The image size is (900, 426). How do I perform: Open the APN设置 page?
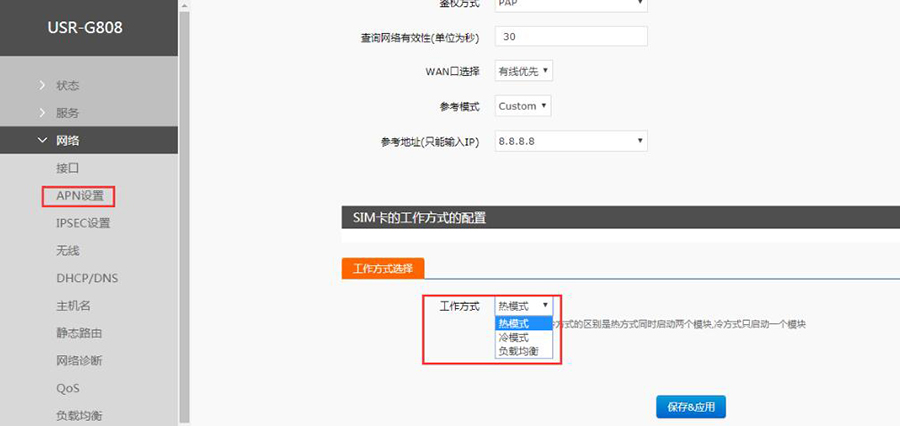[80, 196]
